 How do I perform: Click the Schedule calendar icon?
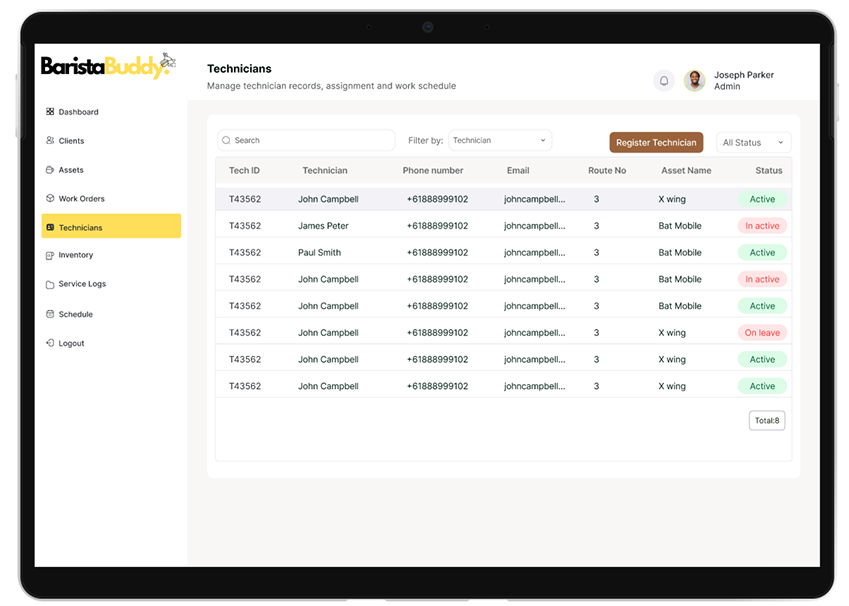[x=50, y=314]
